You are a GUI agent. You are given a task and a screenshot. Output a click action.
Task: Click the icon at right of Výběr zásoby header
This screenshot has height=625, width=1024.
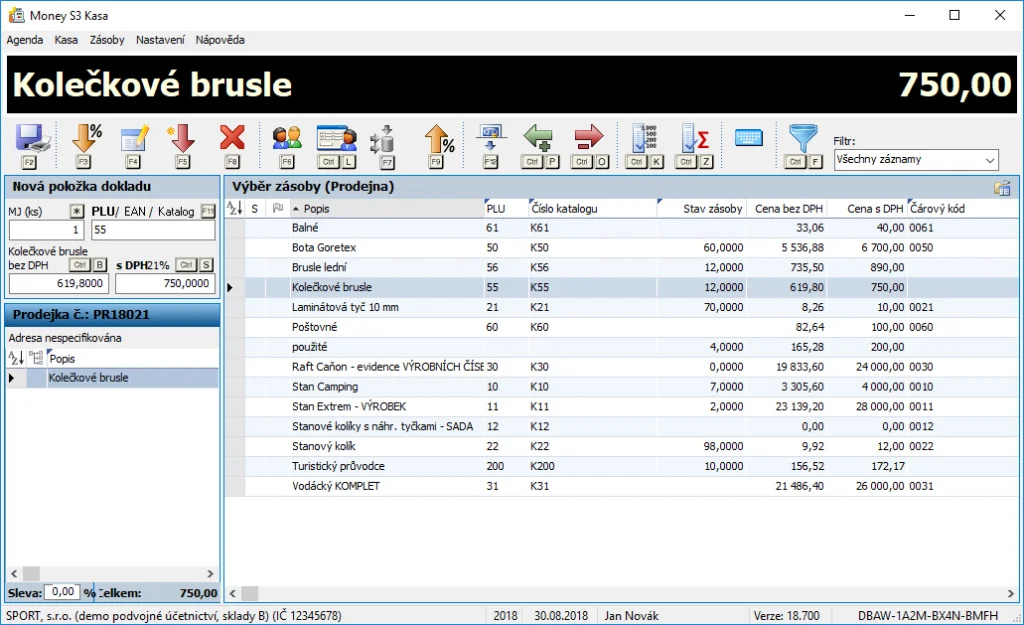[1001, 187]
